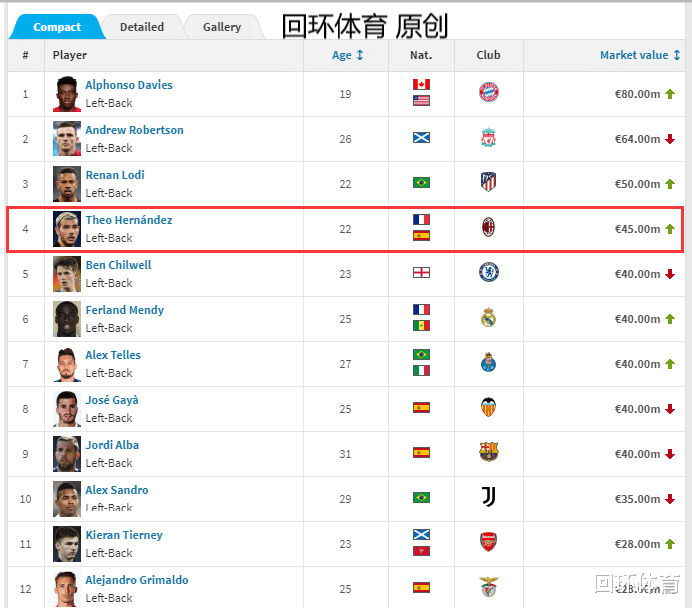Click the Liverpool club crest
This screenshot has height=608, width=692.
[x=488, y=138]
